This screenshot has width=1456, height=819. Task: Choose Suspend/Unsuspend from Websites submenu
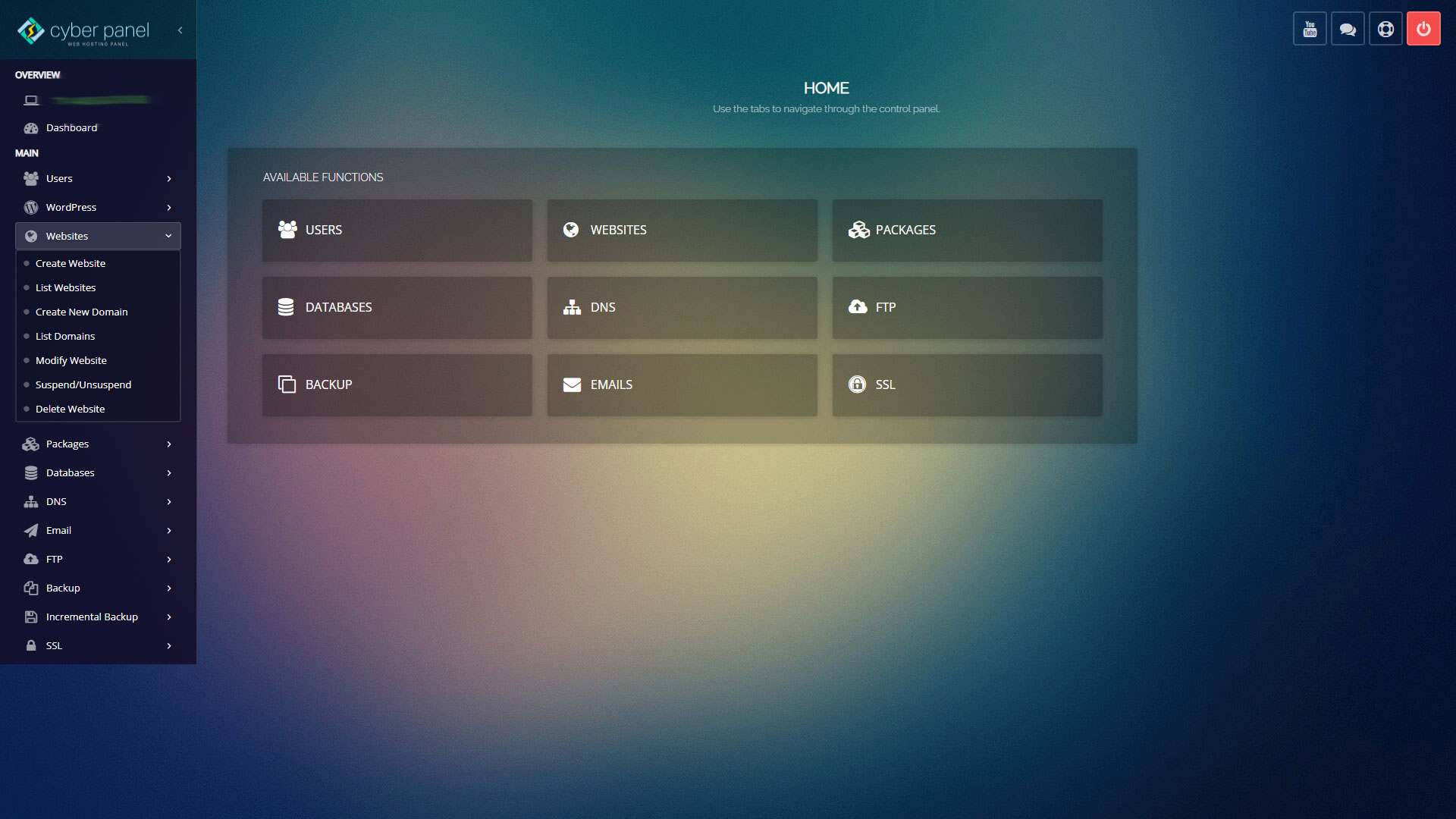click(83, 384)
